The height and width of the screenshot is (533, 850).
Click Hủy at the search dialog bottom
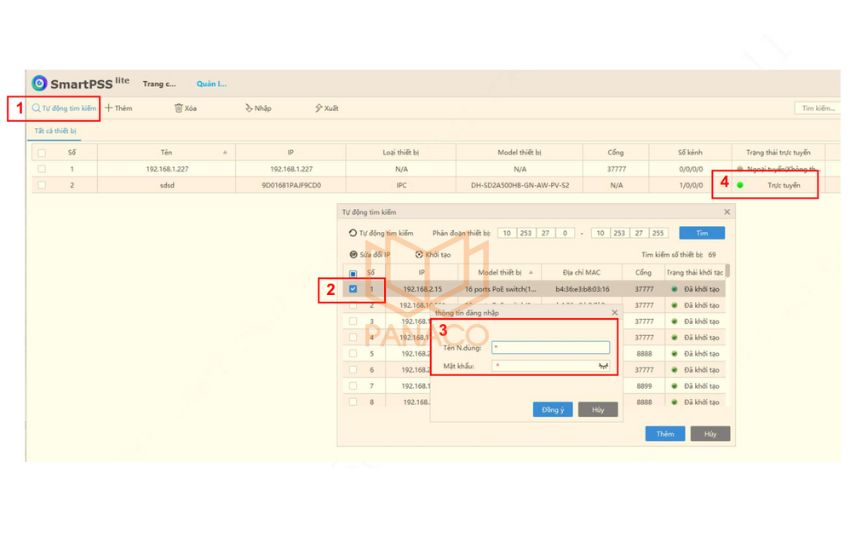[x=710, y=434]
